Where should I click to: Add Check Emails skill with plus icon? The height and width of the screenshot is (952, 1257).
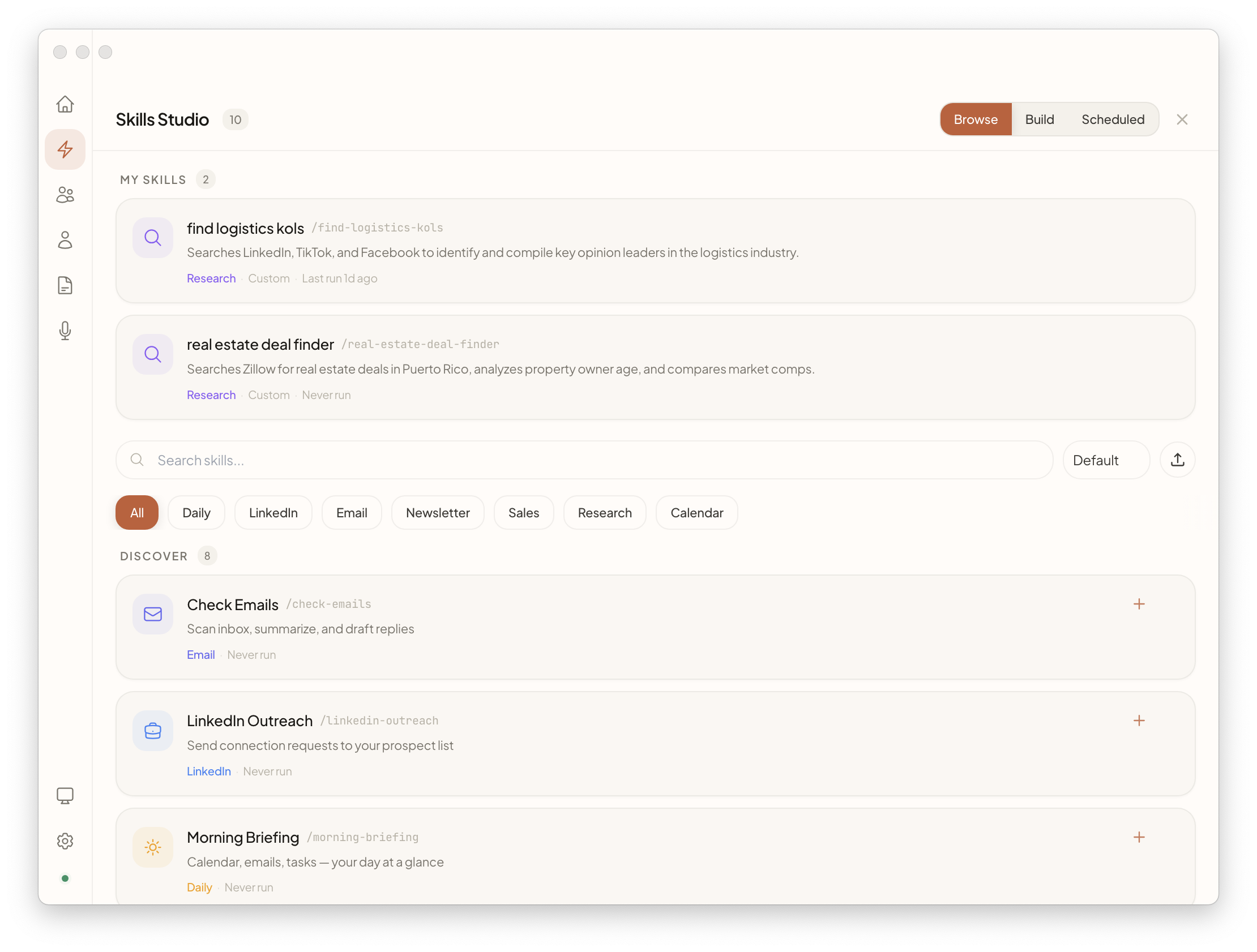1139,604
